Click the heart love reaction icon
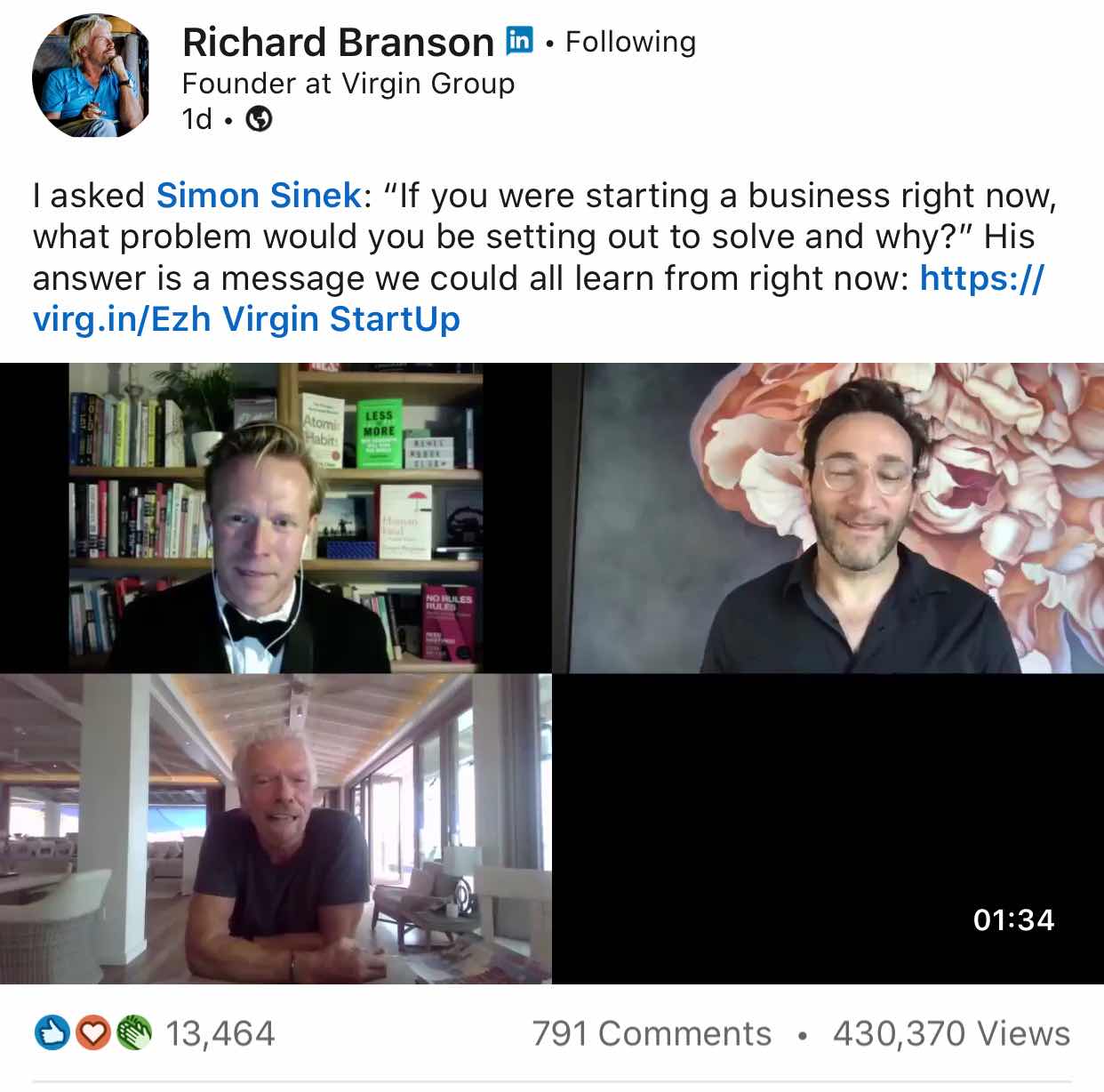The width and height of the screenshot is (1104, 1092). pyautogui.click(x=92, y=1033)
